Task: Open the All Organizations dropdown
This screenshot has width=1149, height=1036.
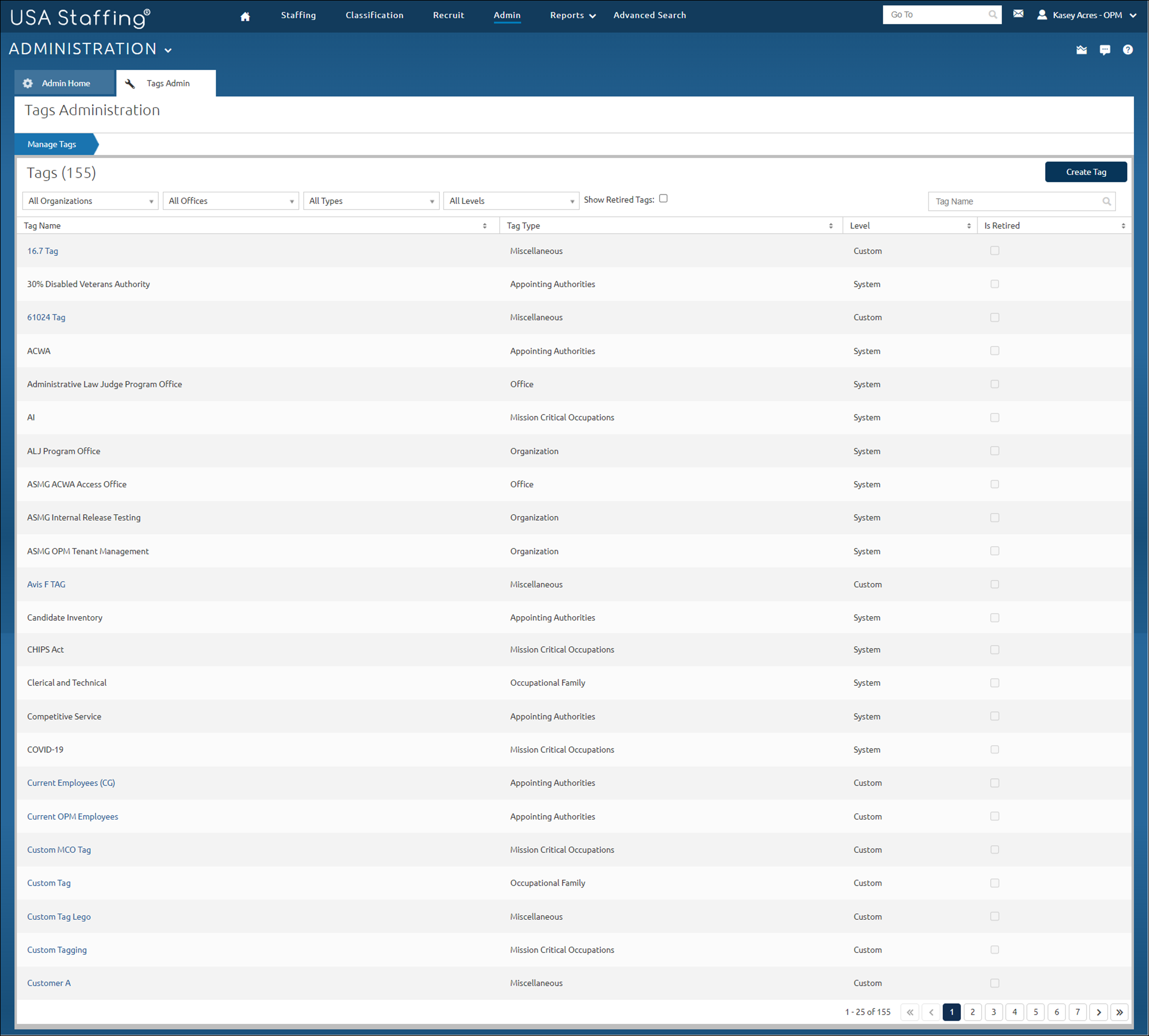Action: click(89, 200)
